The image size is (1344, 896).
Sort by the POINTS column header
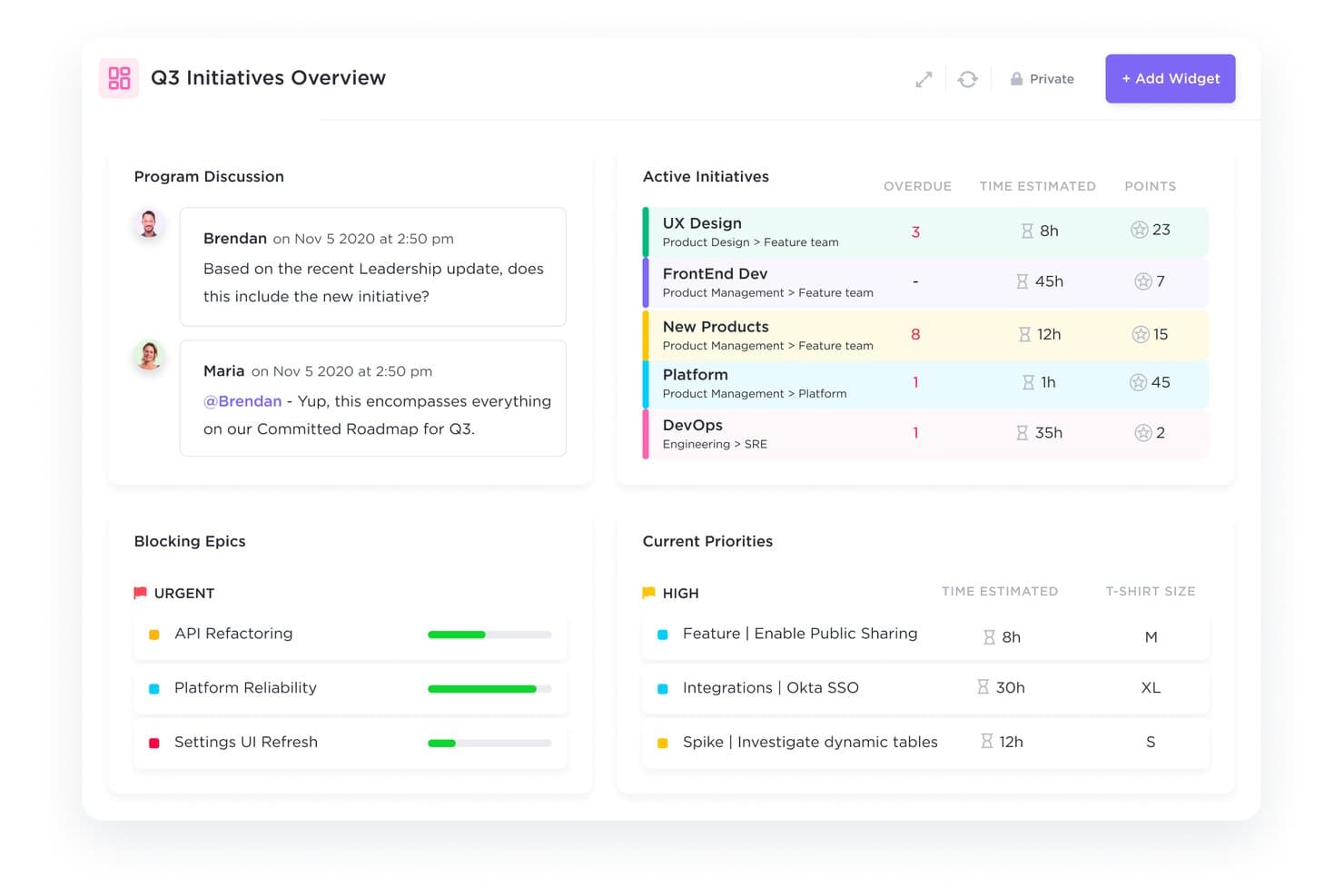(1150, 186)
